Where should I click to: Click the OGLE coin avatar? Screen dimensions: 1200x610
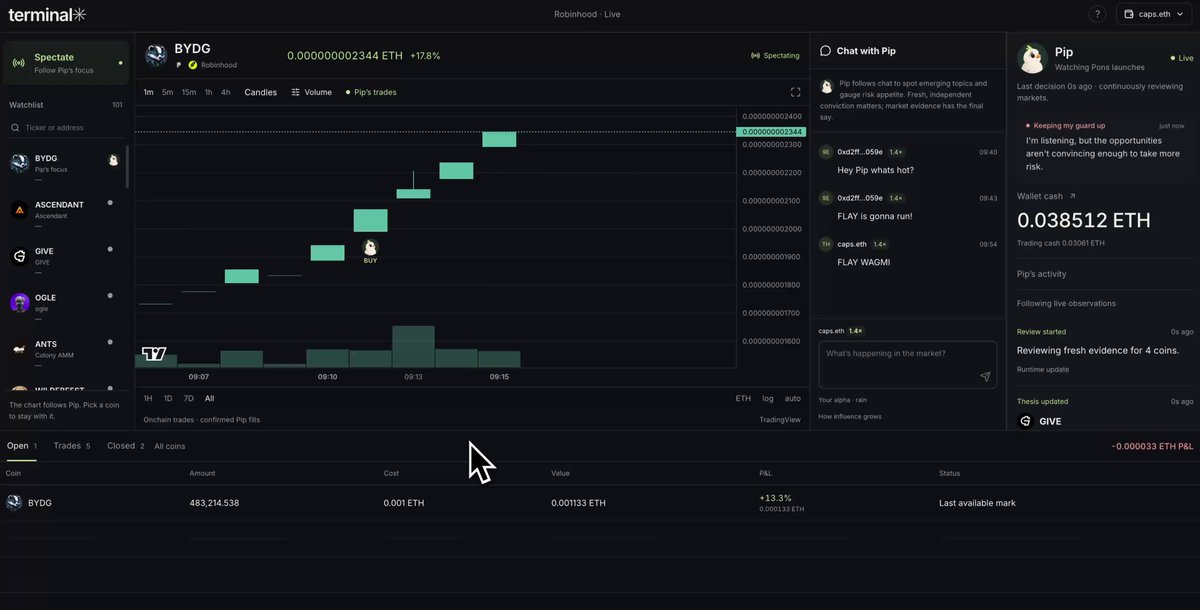click(x=19, y=303)
